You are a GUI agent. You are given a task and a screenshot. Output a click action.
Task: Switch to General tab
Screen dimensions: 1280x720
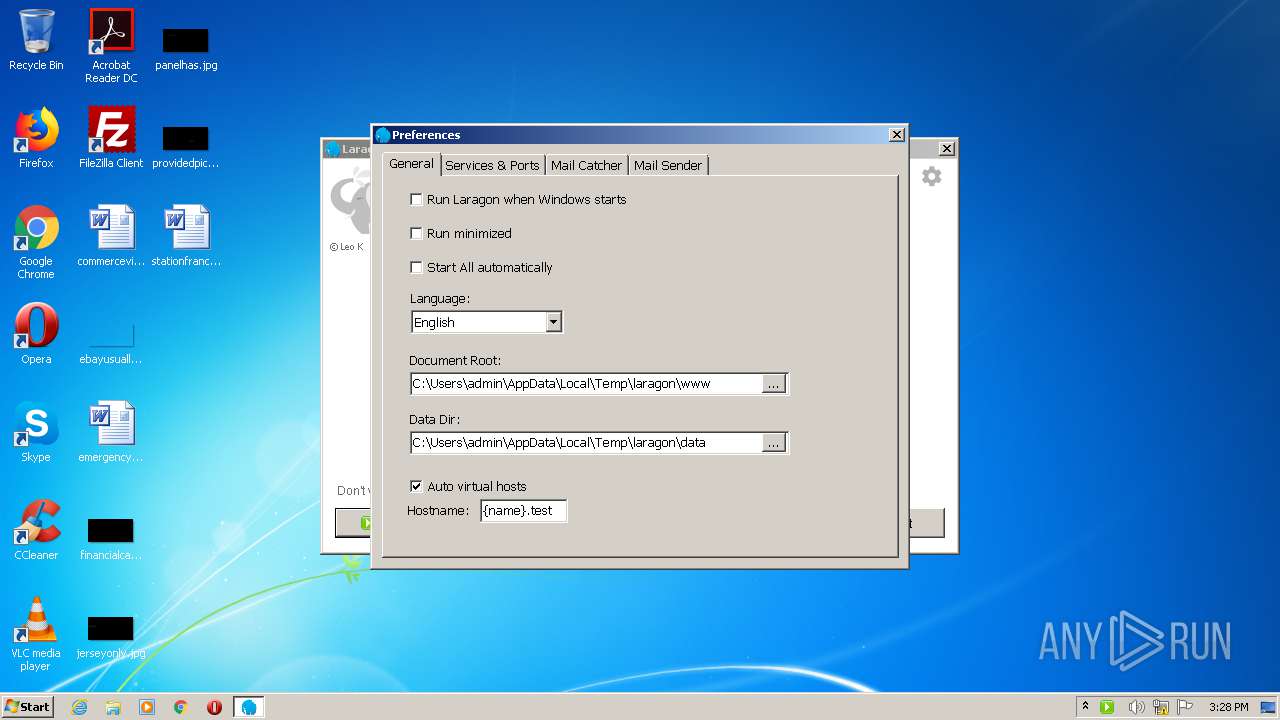pyautogui.click(x=411, y=164)
